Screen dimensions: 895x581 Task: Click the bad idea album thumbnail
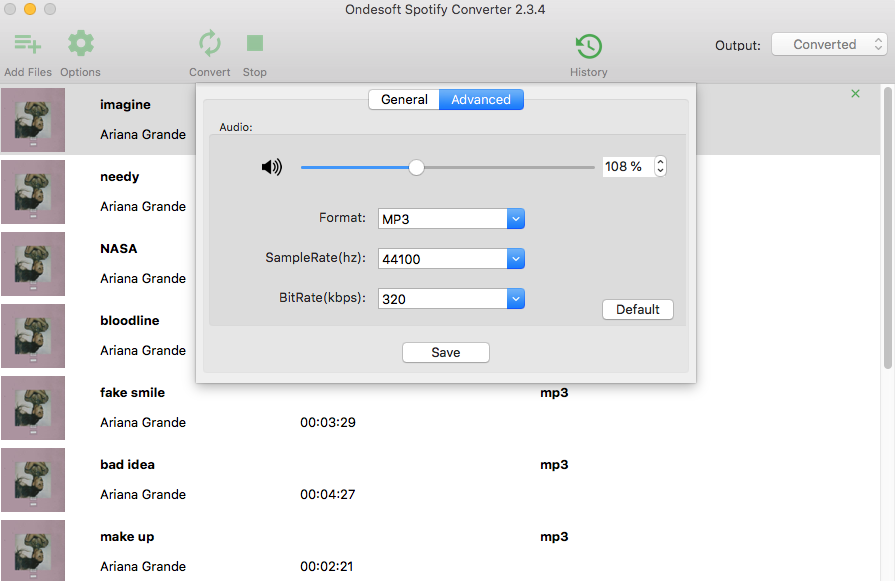coord(33,479)
